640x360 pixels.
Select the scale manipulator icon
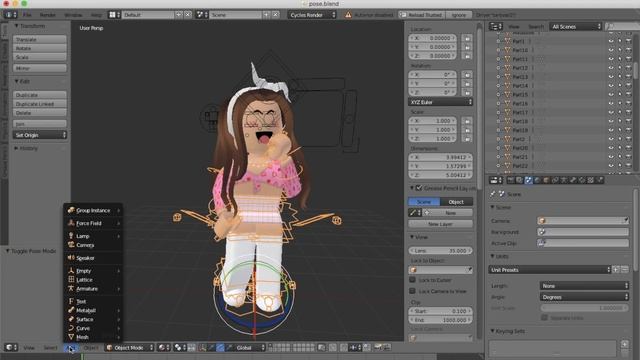point(229,347)
